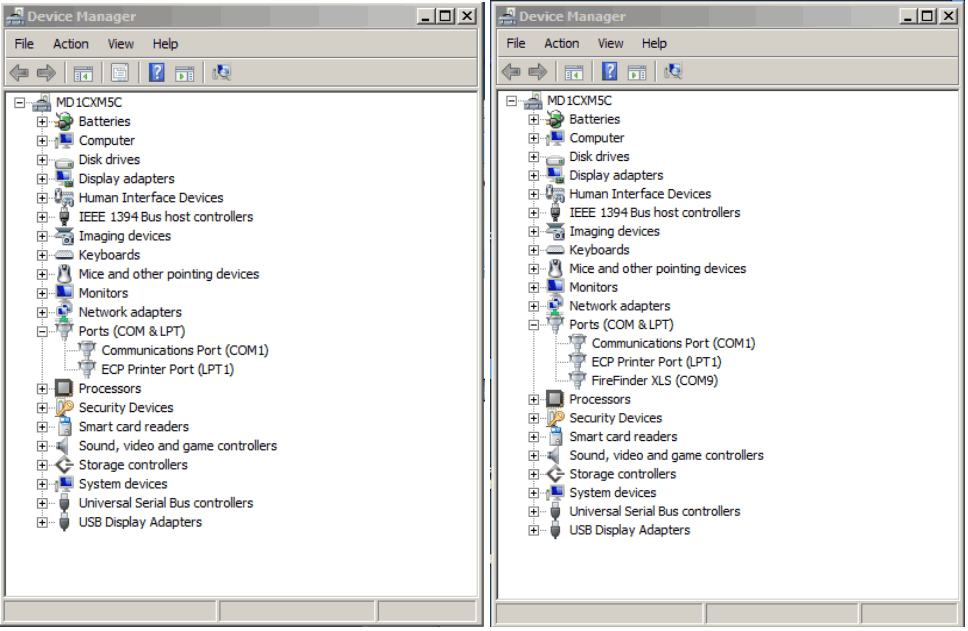
Task: Click Disk drives icon in left window
Action: pos(64,161)
